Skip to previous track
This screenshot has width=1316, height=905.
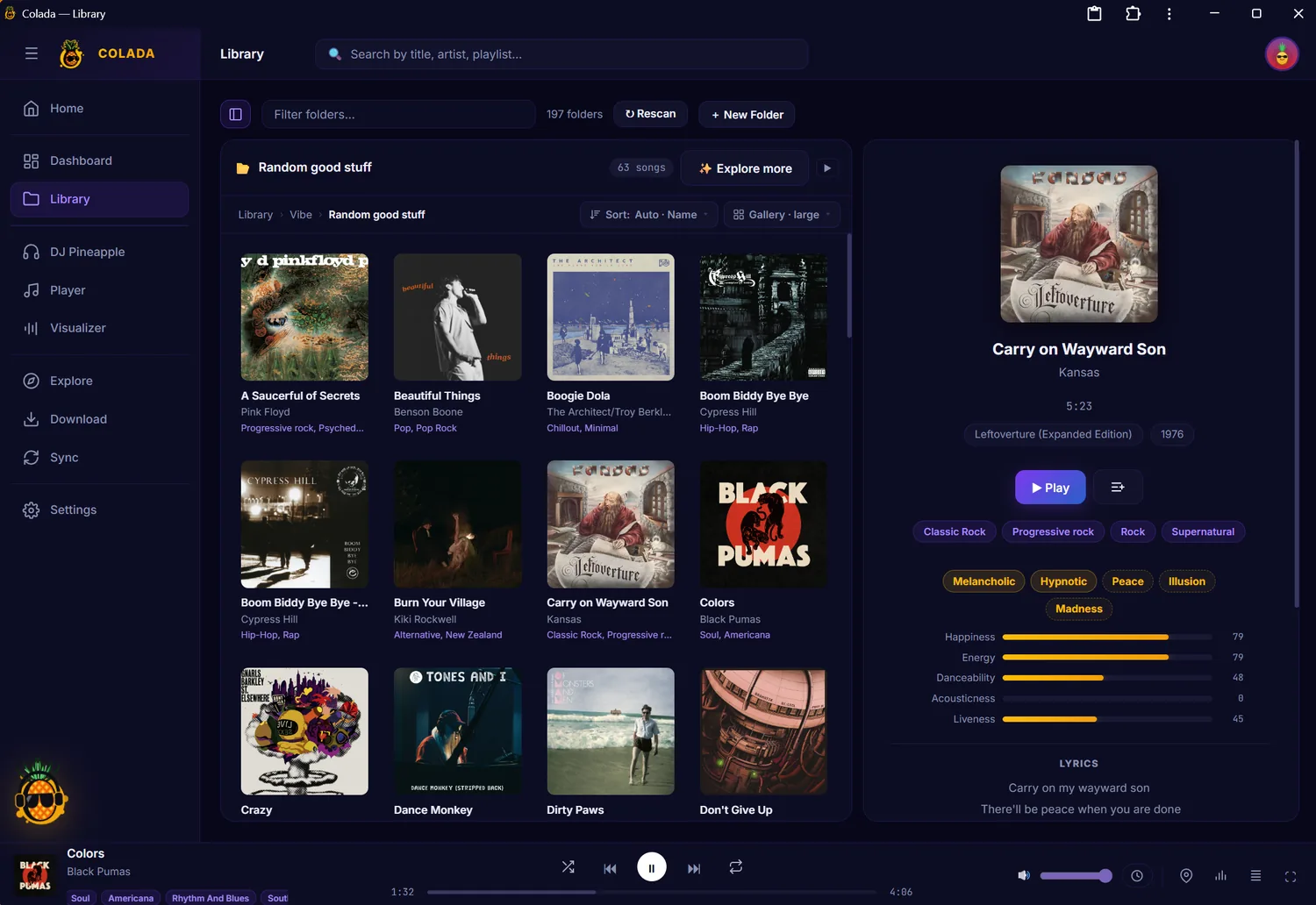point(610,868)
